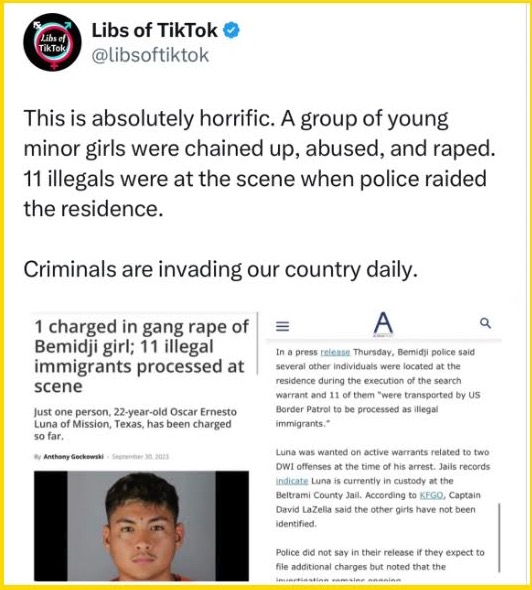Click the vertical scrollbar beside article text
This screenshot has height=590, width=532.
click(499, 538)
